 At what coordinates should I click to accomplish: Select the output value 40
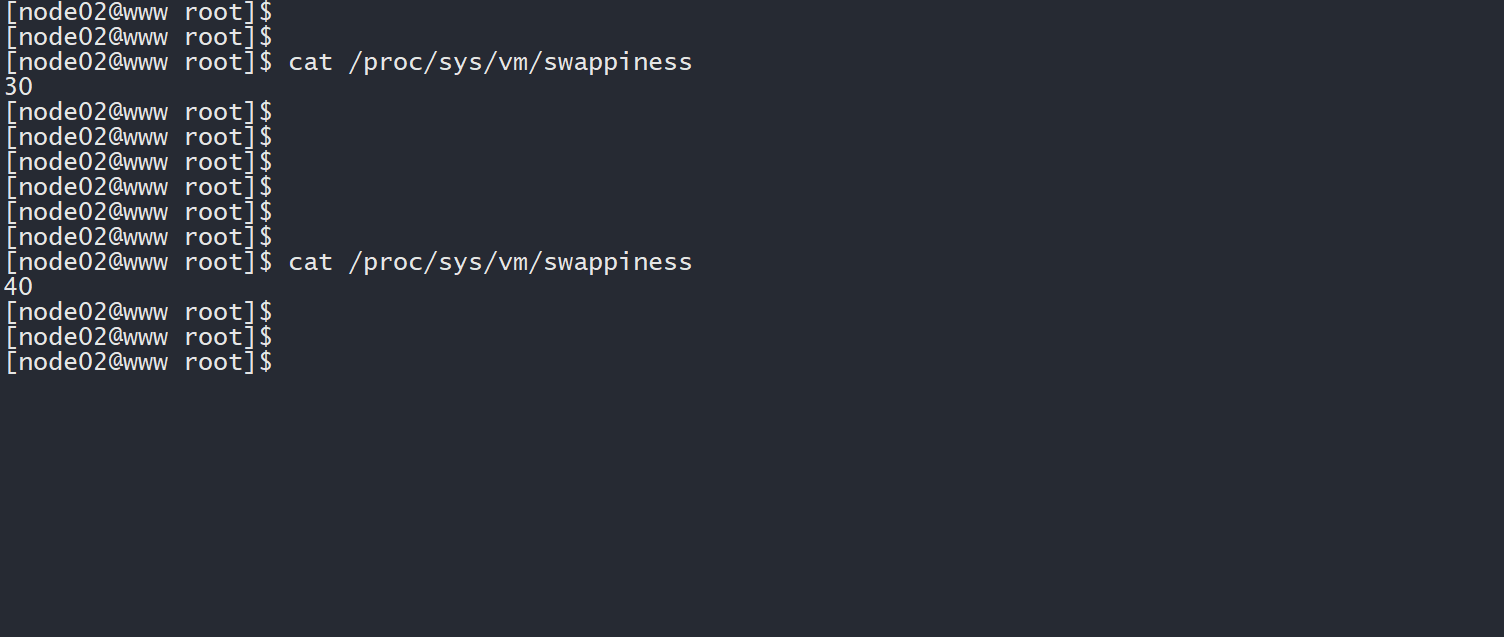[x=18, y=287]
